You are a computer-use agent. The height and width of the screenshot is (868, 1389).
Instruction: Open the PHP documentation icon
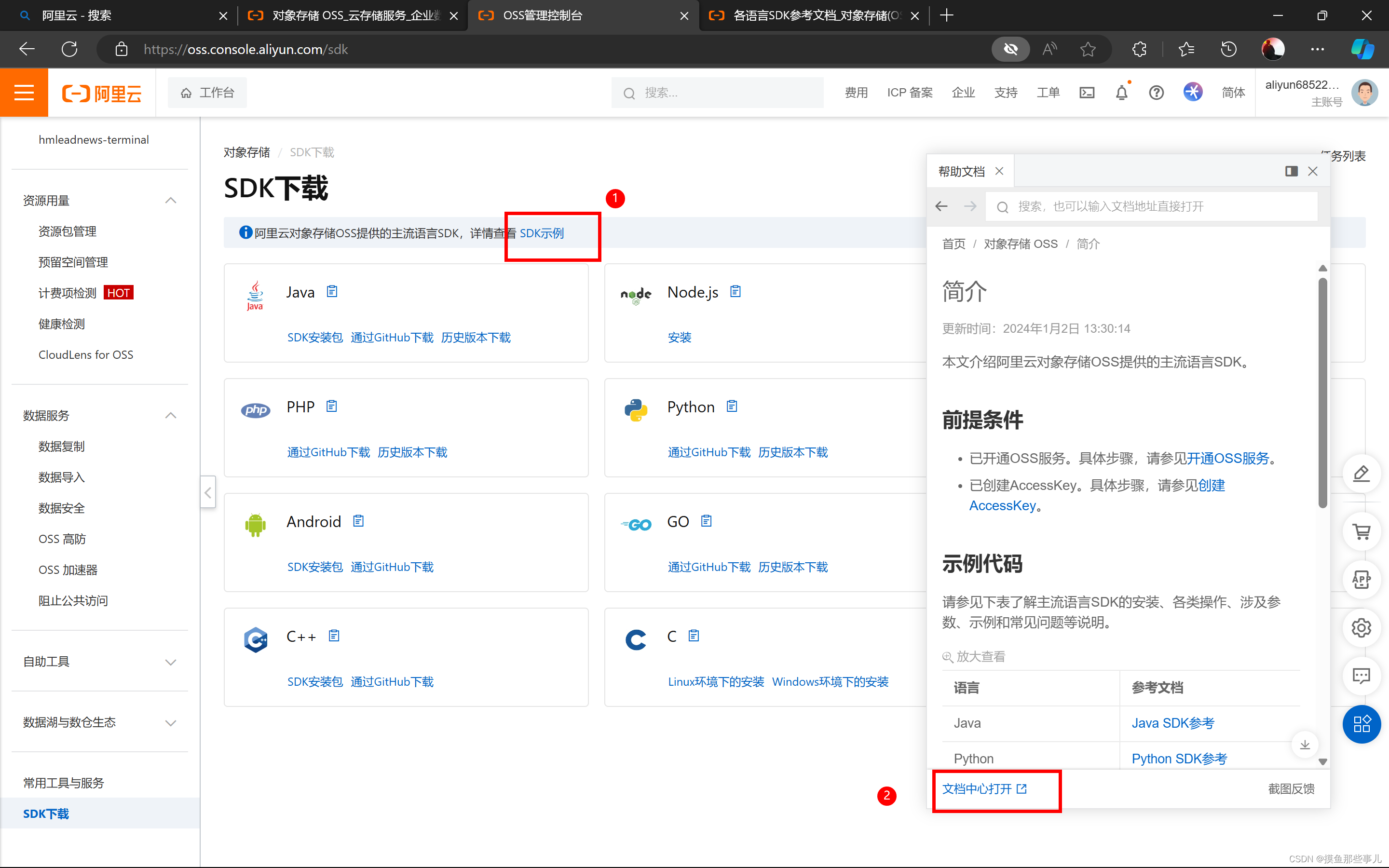[331, 407]
